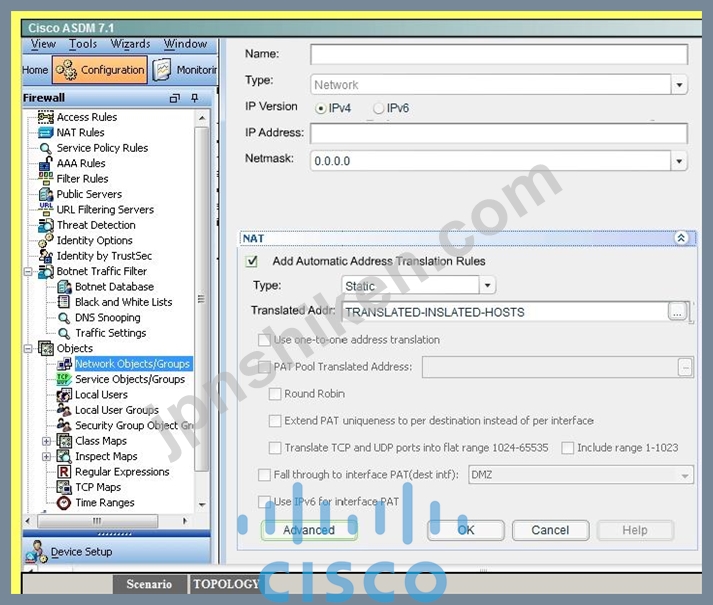Open the Device Setup section
The height and width of the screenshot is (605, 713).
(117, 552)
